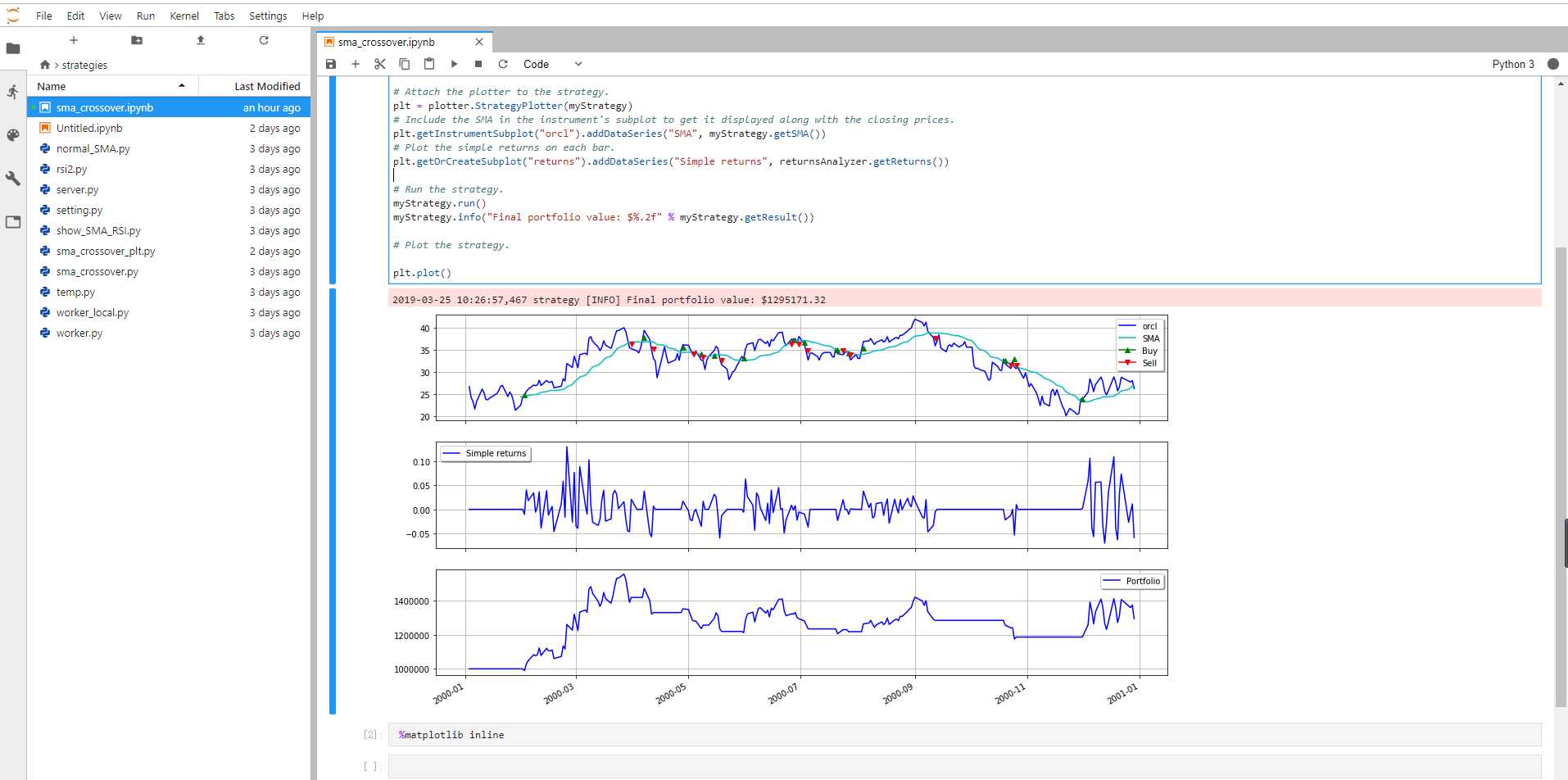
Task: Open the Run menu
Action: [146, 16]
